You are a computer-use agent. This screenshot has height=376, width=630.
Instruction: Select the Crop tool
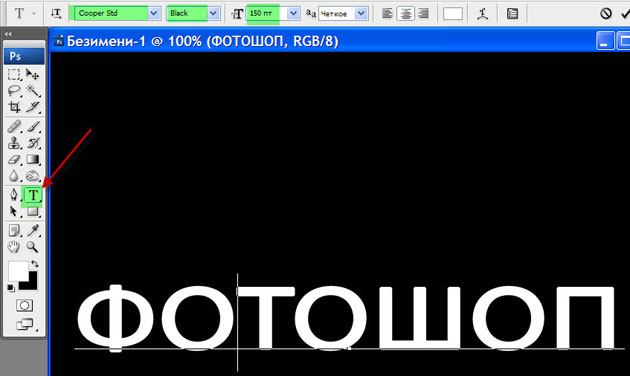[14, 107]
